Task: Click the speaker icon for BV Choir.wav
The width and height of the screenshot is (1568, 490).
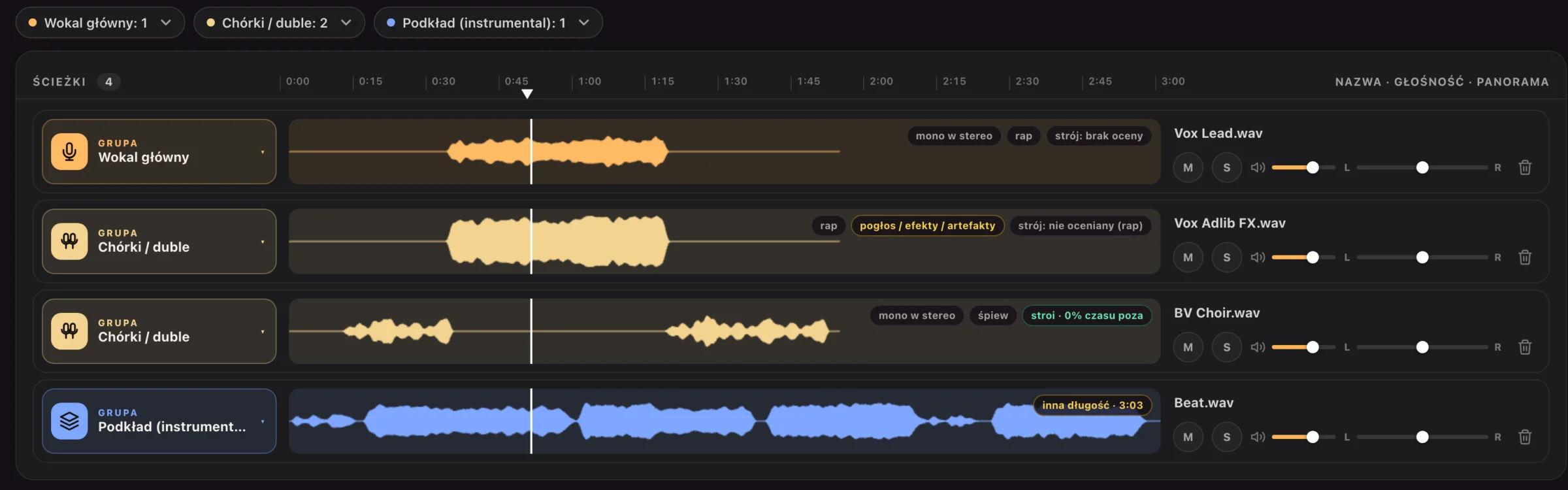Action: coord(1258,347)
